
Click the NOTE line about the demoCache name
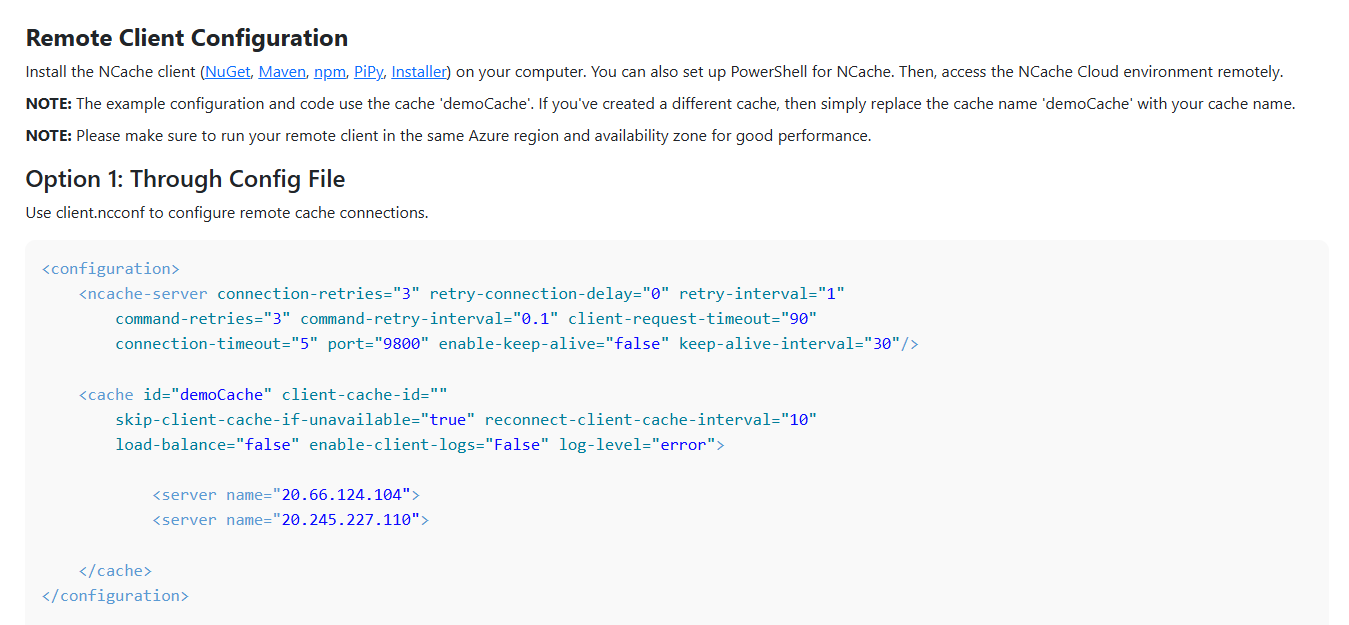[660, 104]
